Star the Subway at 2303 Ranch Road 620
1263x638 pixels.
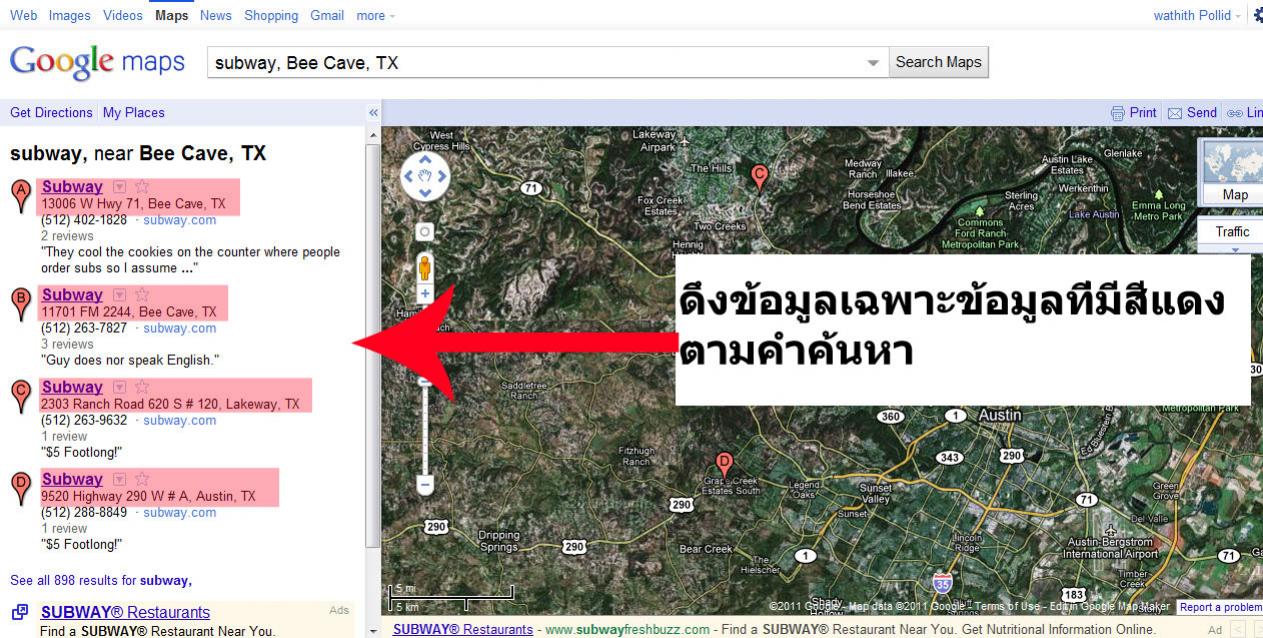(x=142, y=387)
